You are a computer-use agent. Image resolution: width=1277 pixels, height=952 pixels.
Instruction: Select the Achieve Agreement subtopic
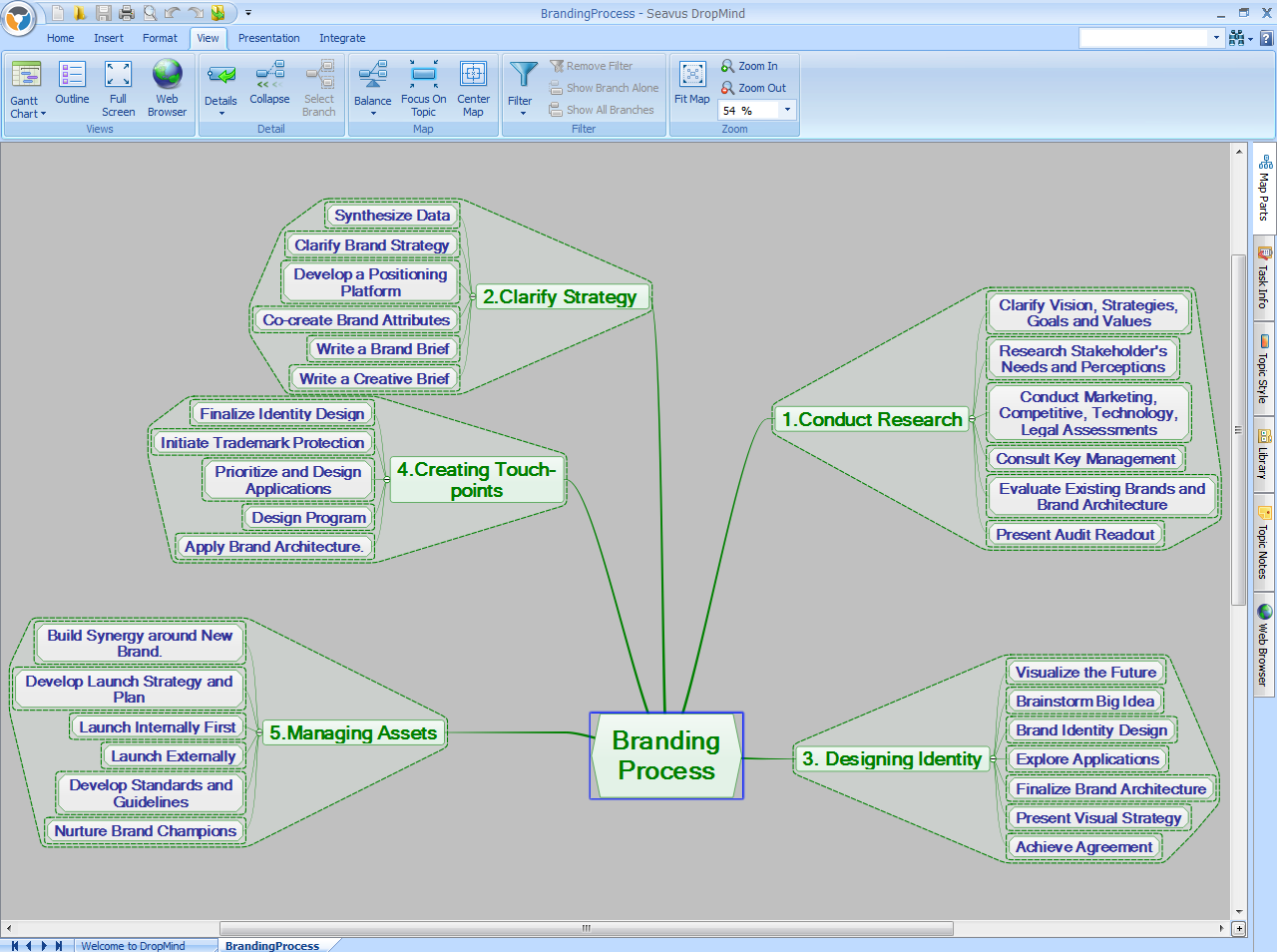tap(1083, 846)
